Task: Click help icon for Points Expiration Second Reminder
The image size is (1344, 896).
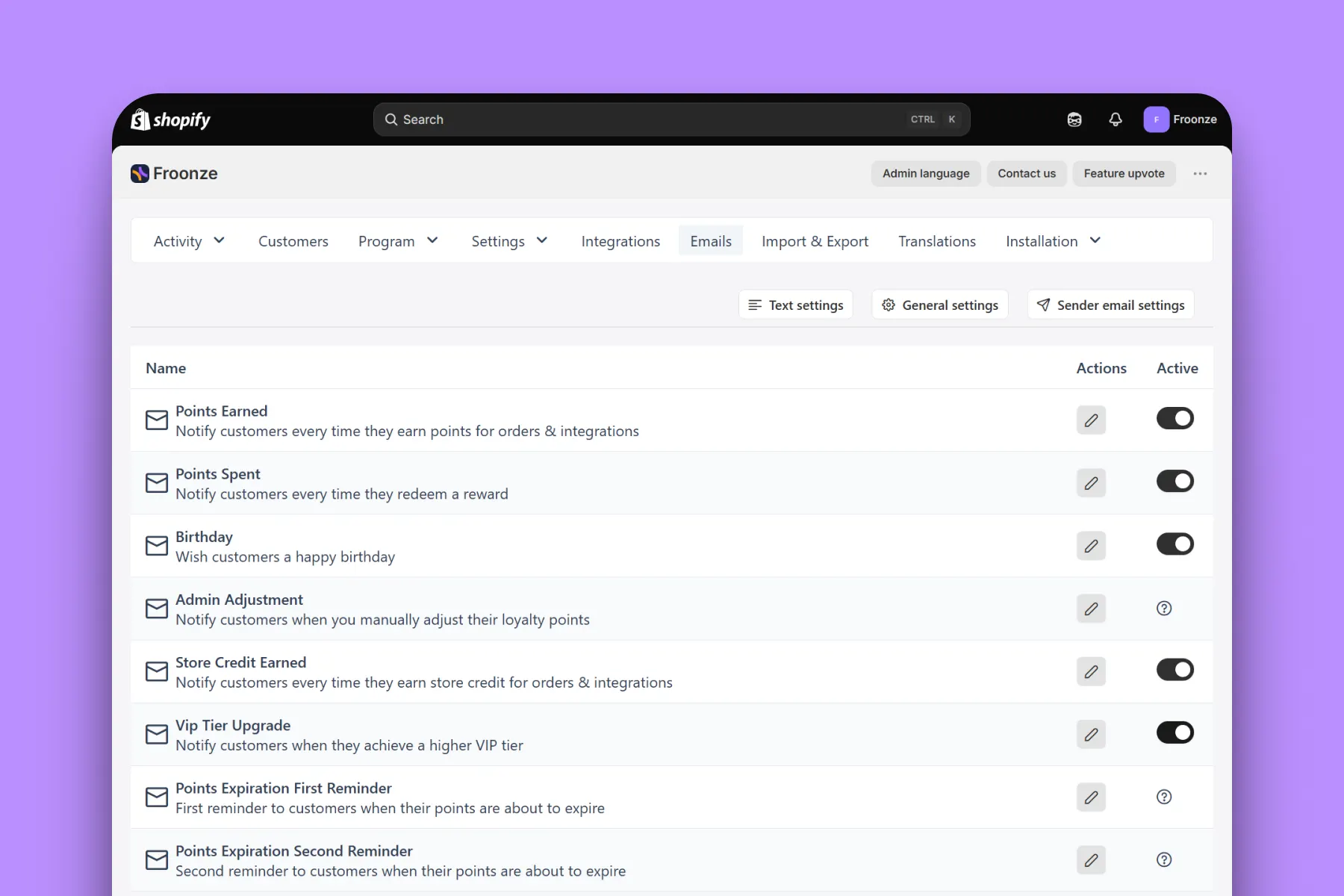Action: pyautogui.click(x=1164, y=859)
